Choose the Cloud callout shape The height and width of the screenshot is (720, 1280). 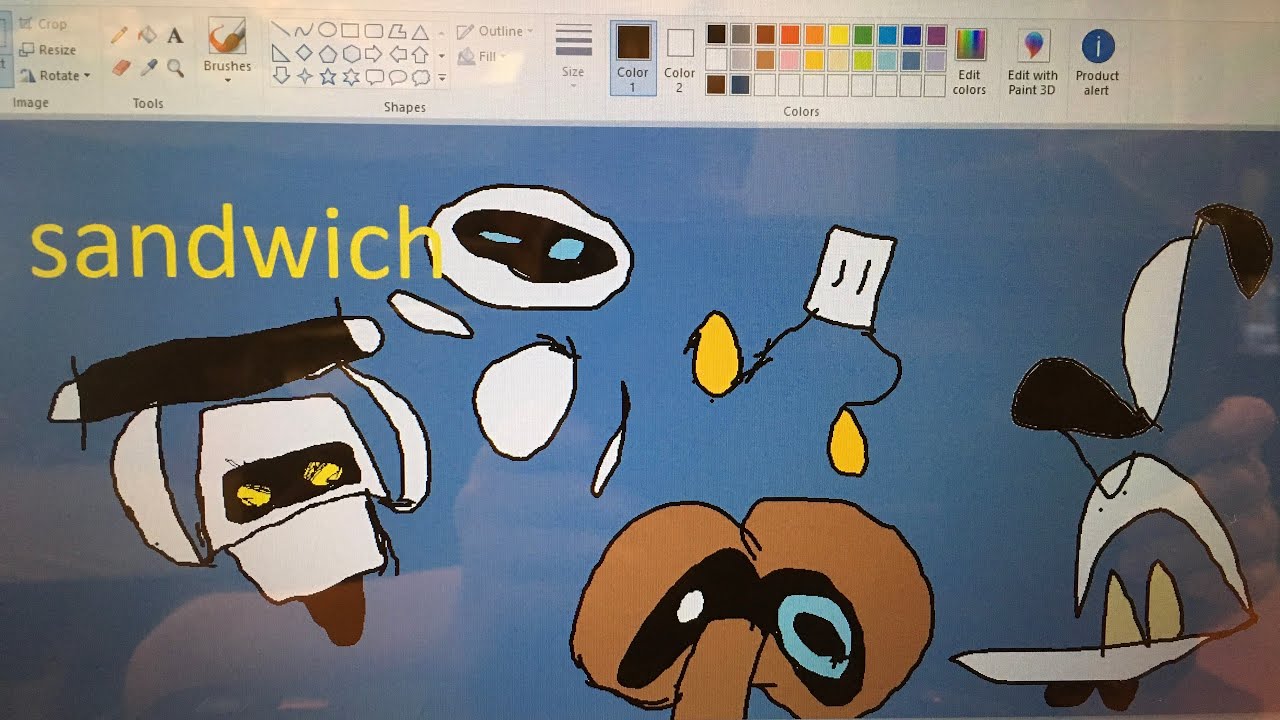[x=420, y=76]
